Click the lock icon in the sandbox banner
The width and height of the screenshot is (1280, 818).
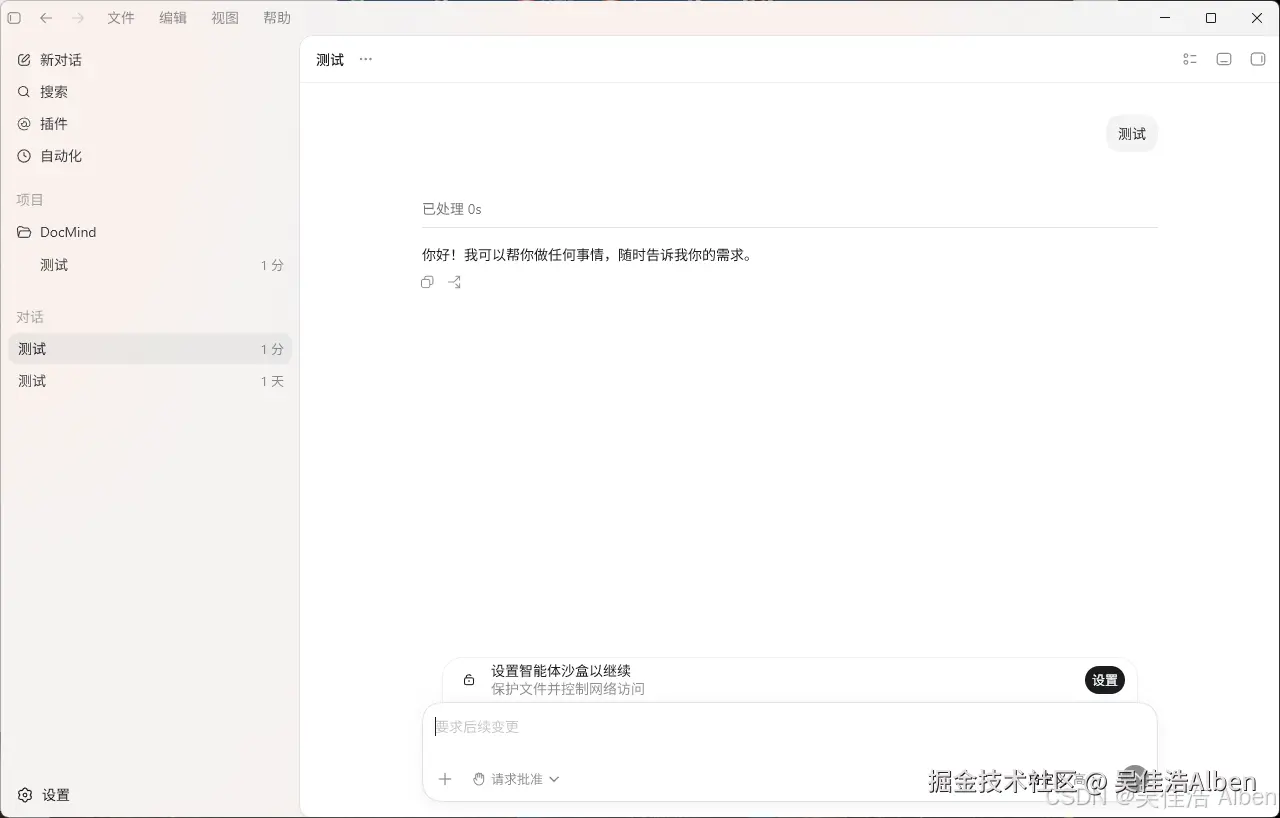click(469, 680)
